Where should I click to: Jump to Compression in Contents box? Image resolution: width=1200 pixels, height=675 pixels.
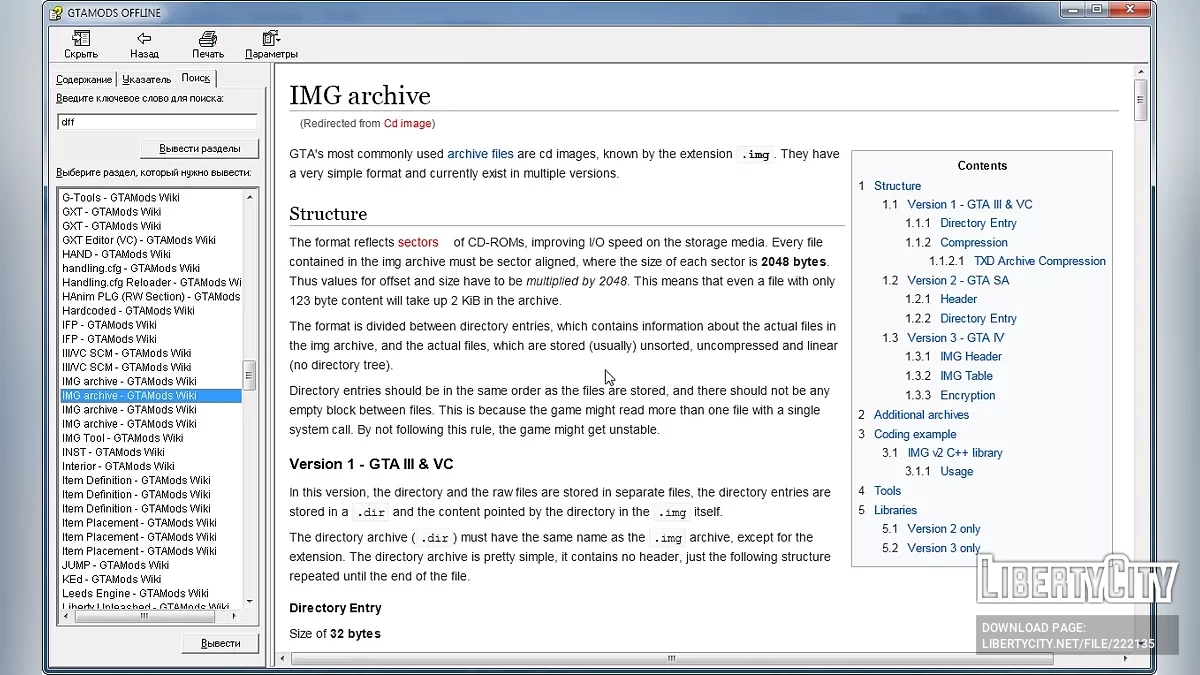(x=973, y=242)
